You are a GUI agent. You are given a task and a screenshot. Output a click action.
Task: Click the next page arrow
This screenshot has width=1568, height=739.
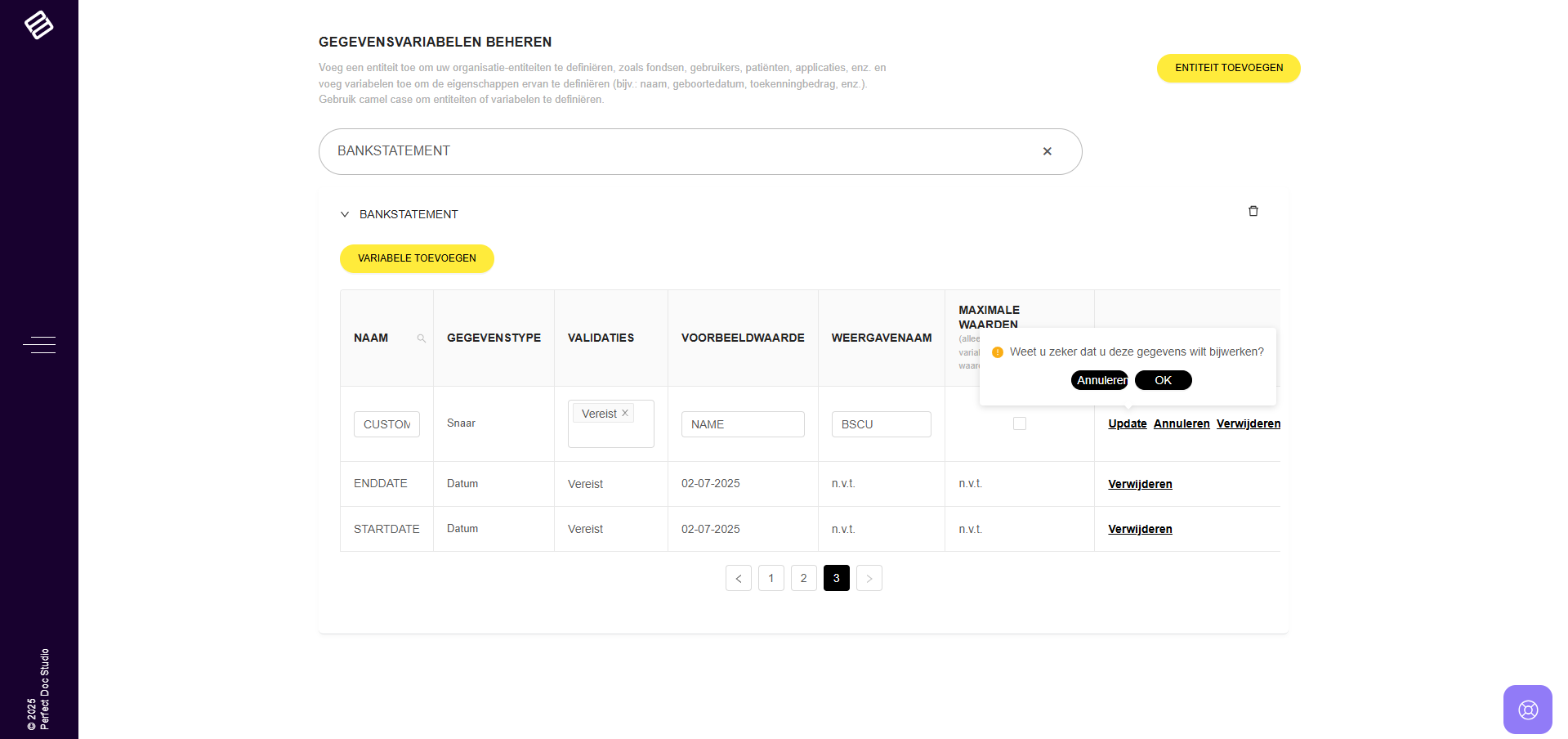pos(869,578)
